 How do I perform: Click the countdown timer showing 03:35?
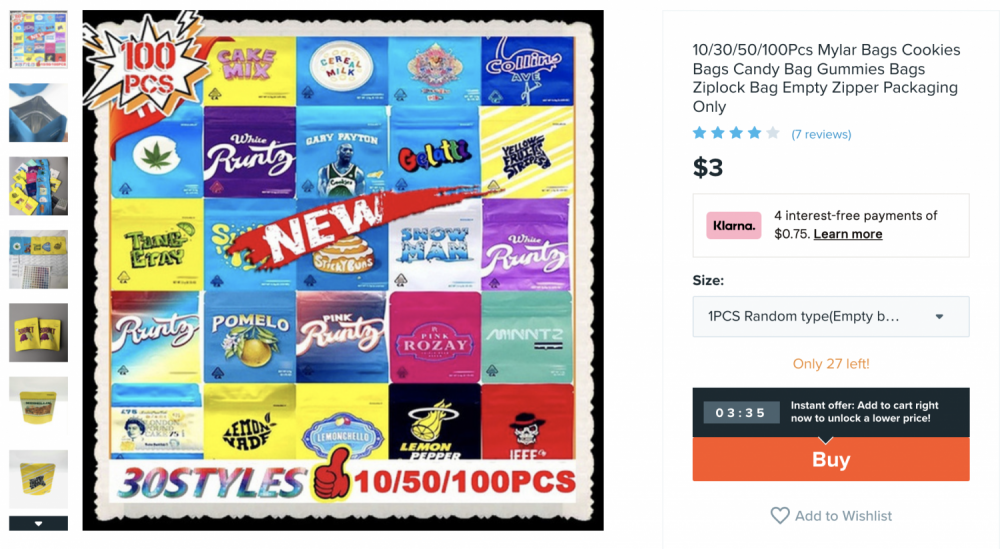click(741, 413)
